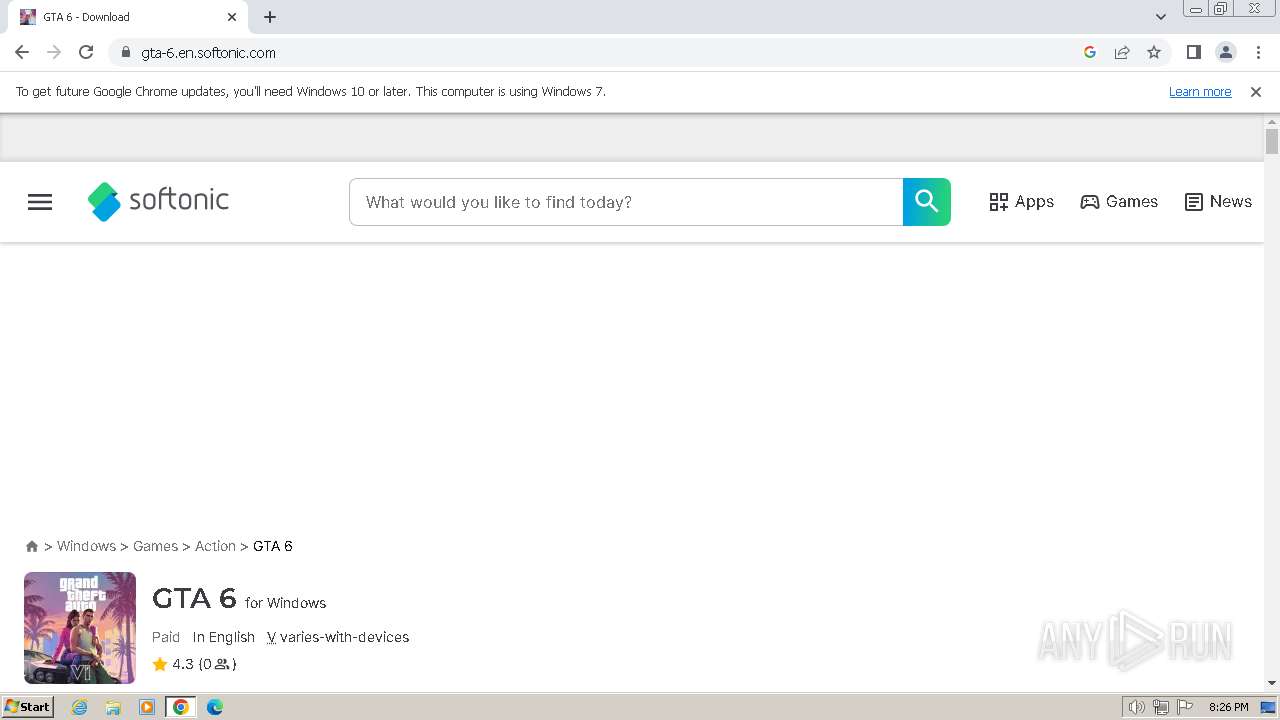
Task: Go to Action breadcrumb link
Action: tap(215, 546)
